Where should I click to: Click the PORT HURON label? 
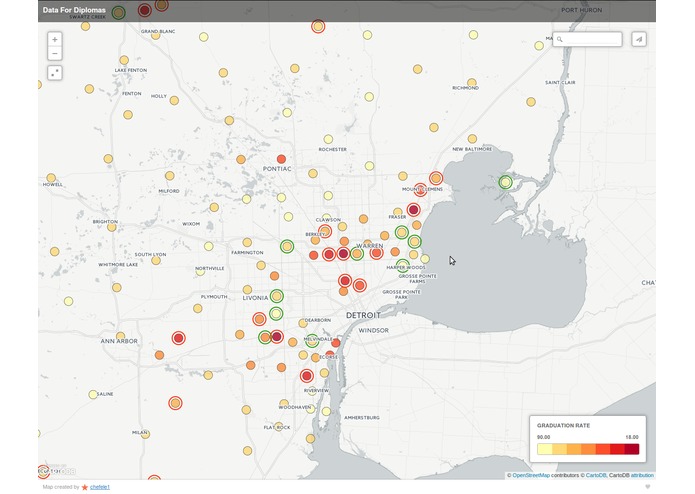pyautogui.click(x=582, y=10)
